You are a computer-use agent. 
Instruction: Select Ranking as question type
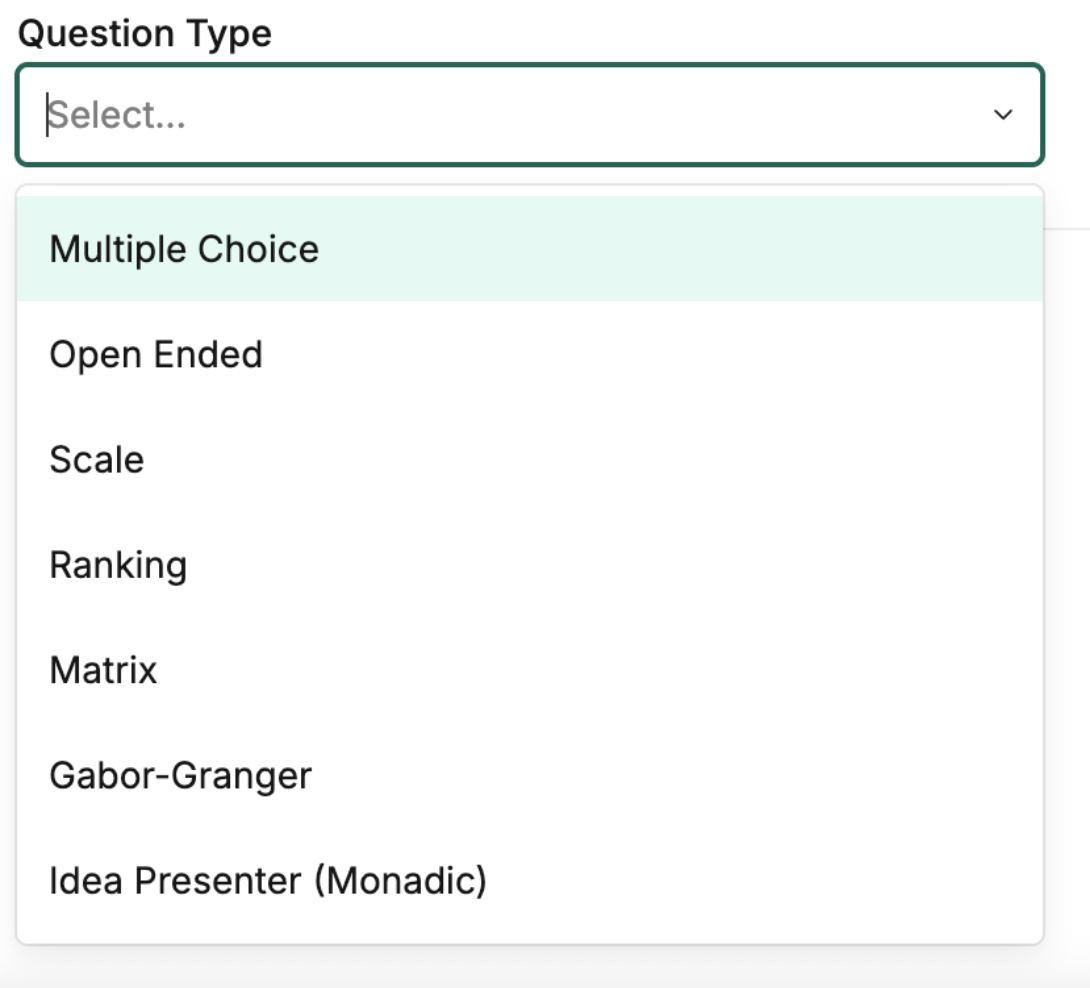(x=118, y=565)
